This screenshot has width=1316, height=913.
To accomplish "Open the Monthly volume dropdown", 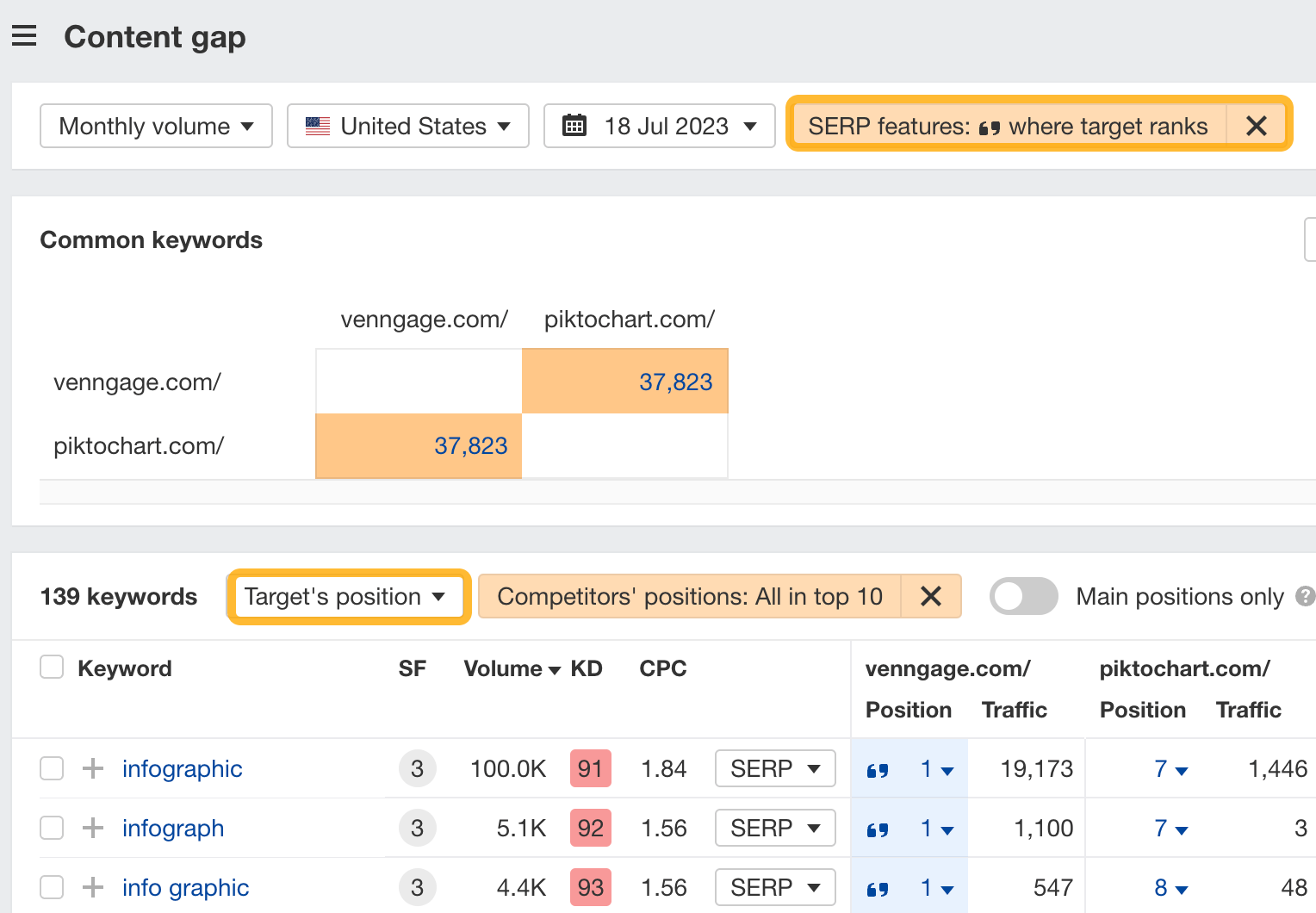I will [x=155, y=126].
